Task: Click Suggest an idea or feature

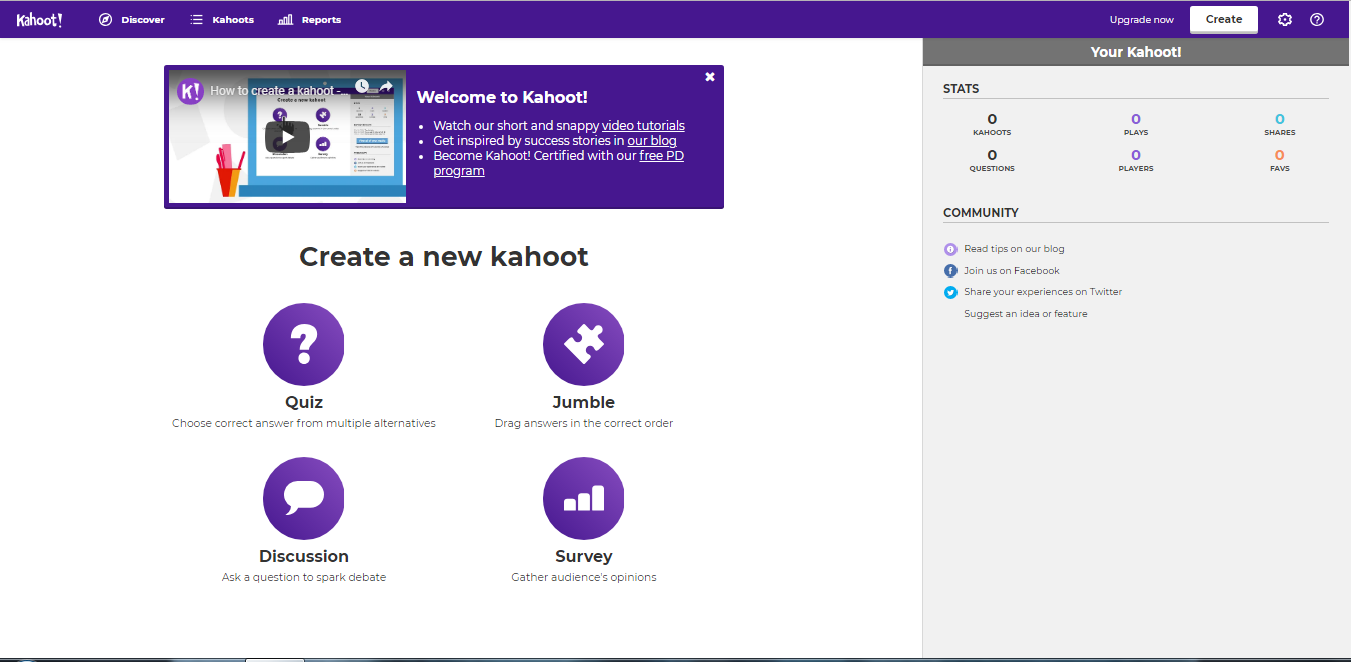Action: pos(1025,314)
